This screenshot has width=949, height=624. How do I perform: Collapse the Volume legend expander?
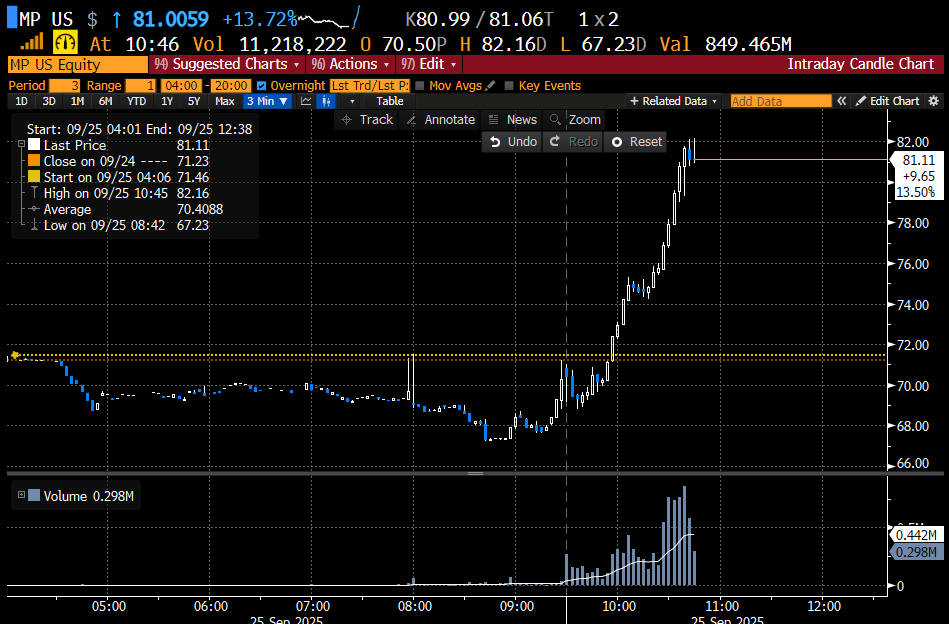[x=21, y=495]
